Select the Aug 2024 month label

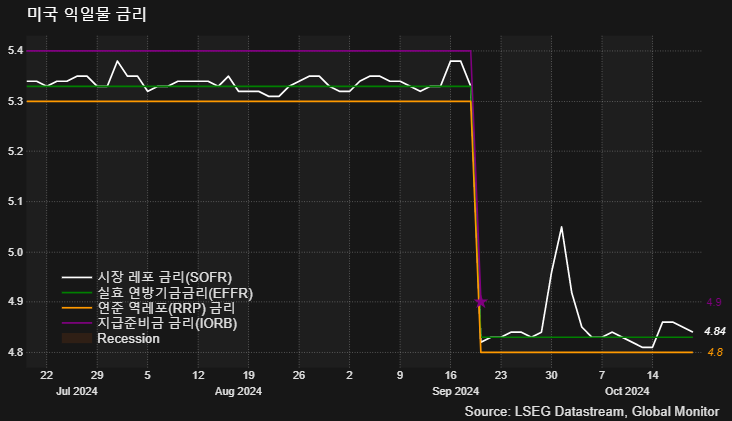coord(238,392)
